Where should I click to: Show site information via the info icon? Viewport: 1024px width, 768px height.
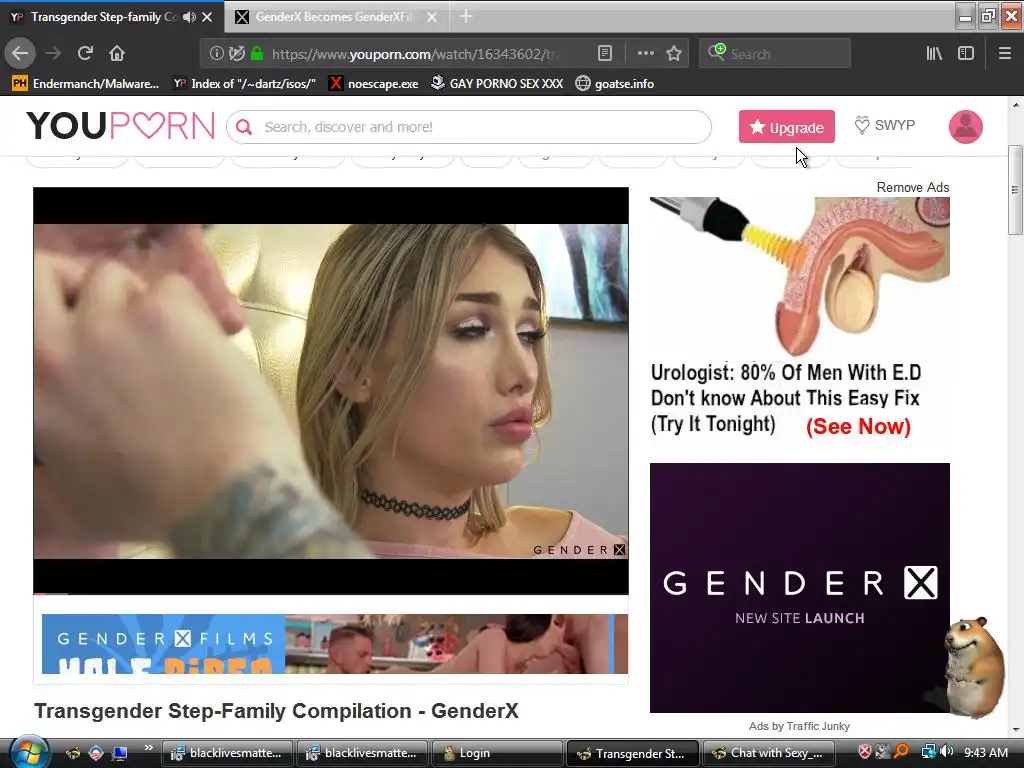[217, 54]
